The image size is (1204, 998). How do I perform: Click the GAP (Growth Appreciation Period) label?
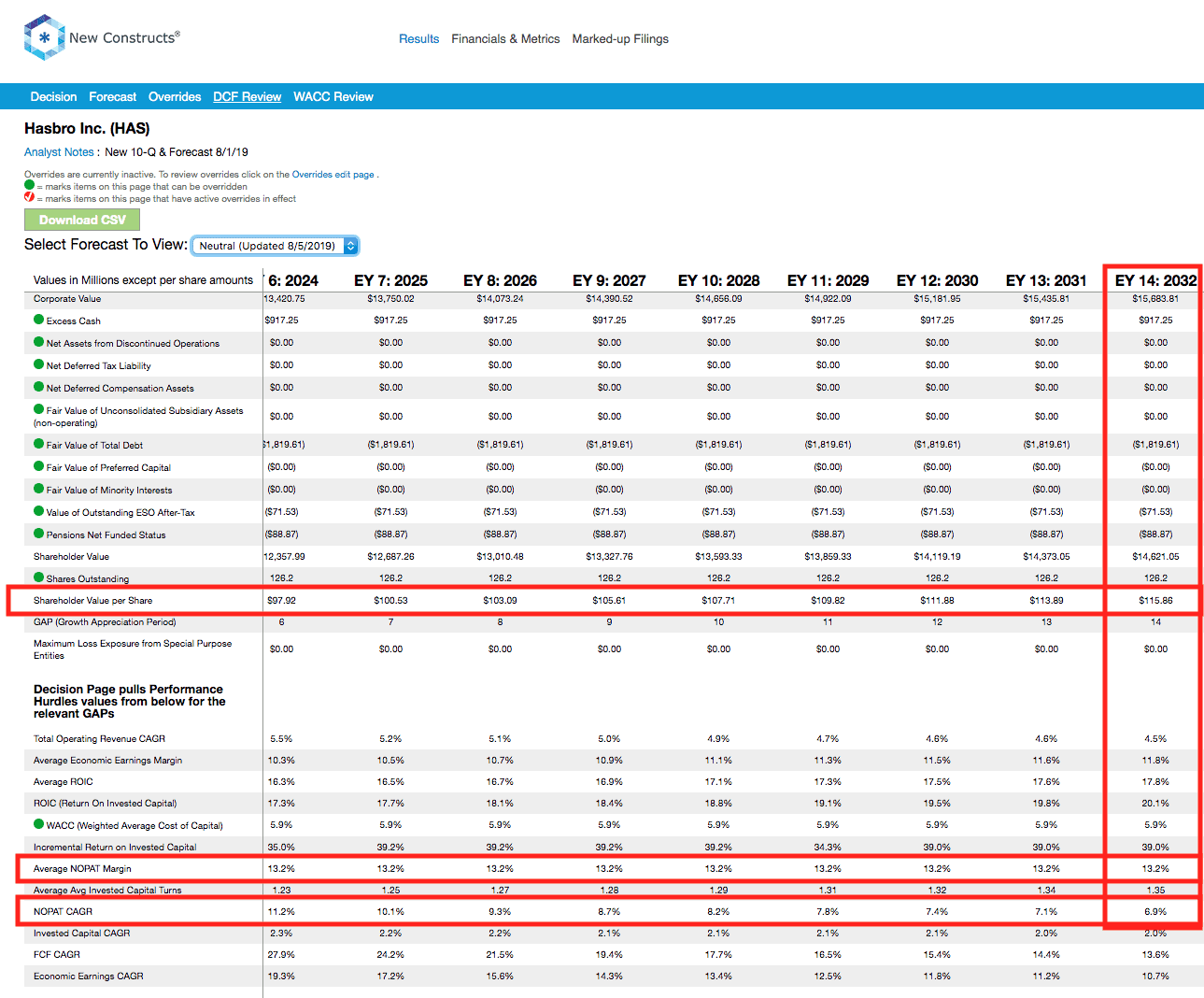pyautogui.click(x=105, y=622)
